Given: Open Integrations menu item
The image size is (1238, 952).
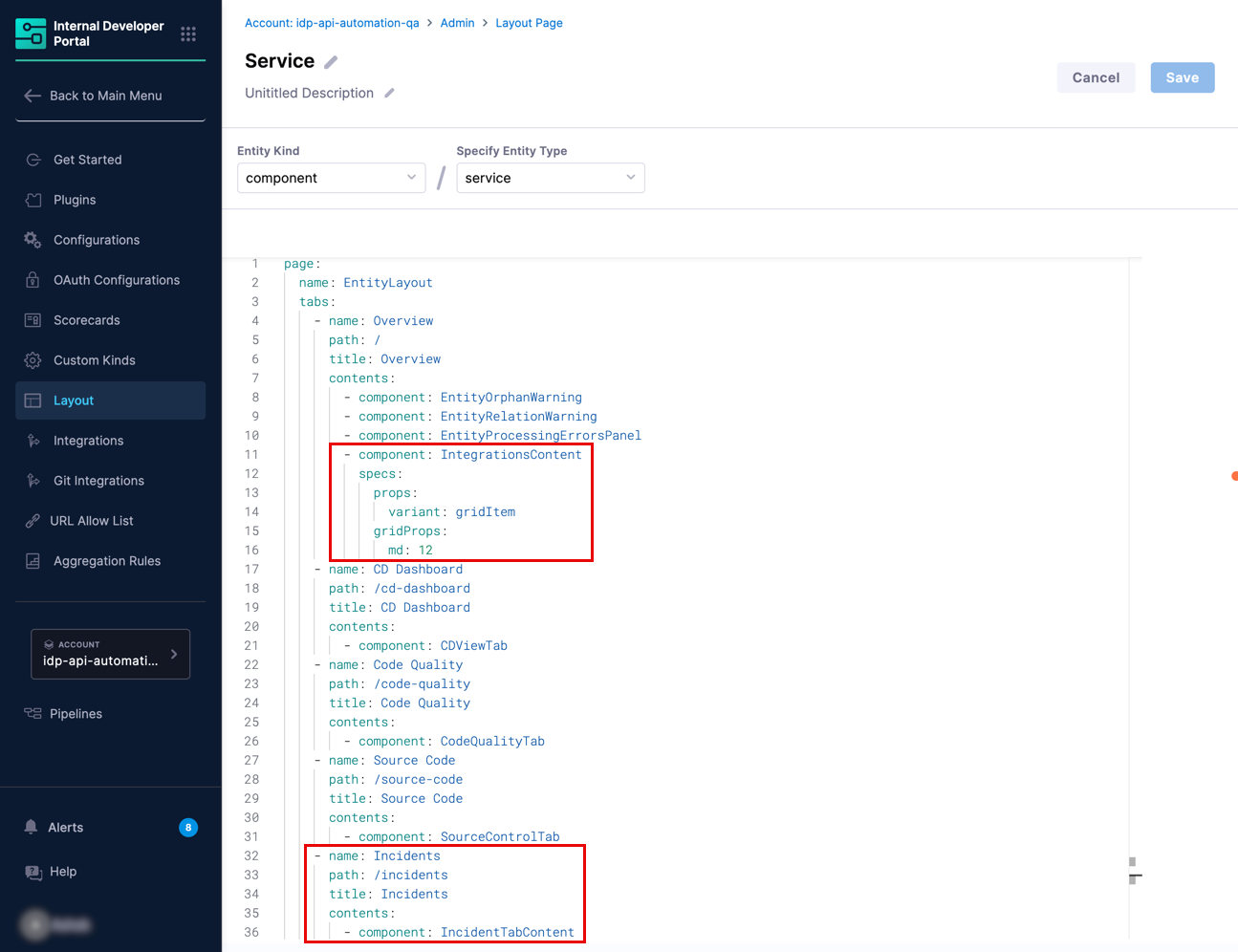Looking at the screenshot, I should pos(89,441).
